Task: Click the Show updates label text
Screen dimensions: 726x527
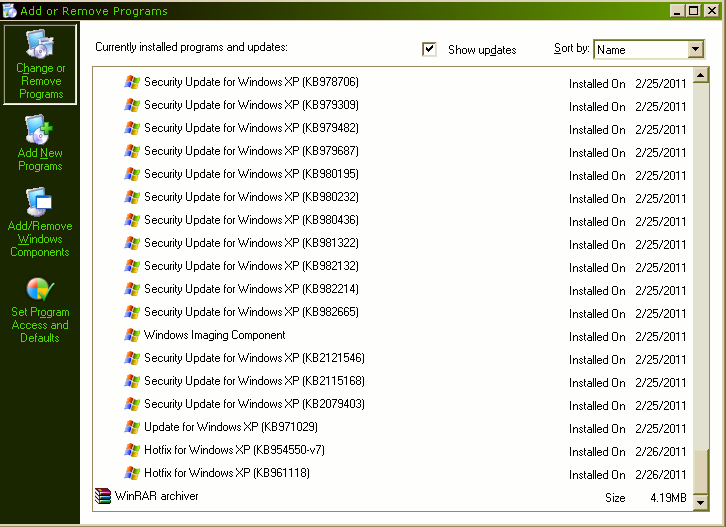Action: tap(482, 50)
